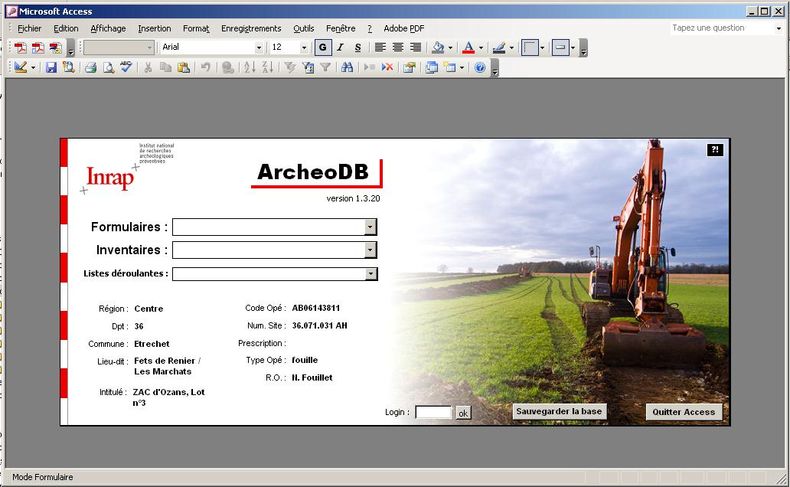Sort ascending with the A-Z icon
The width and height of the screenshot is (790, 487).
pos(249,67)
